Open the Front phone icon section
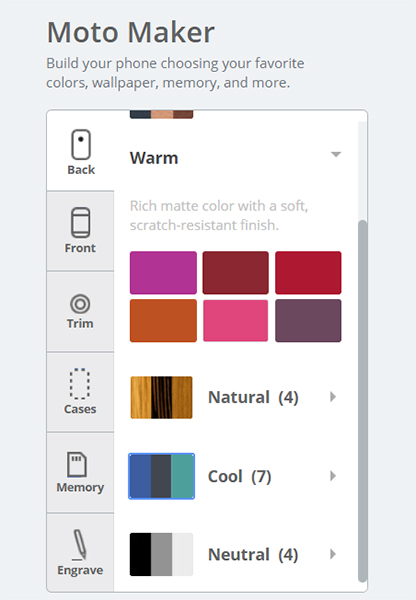The image size is (416, 600). (x=80, y=222)
